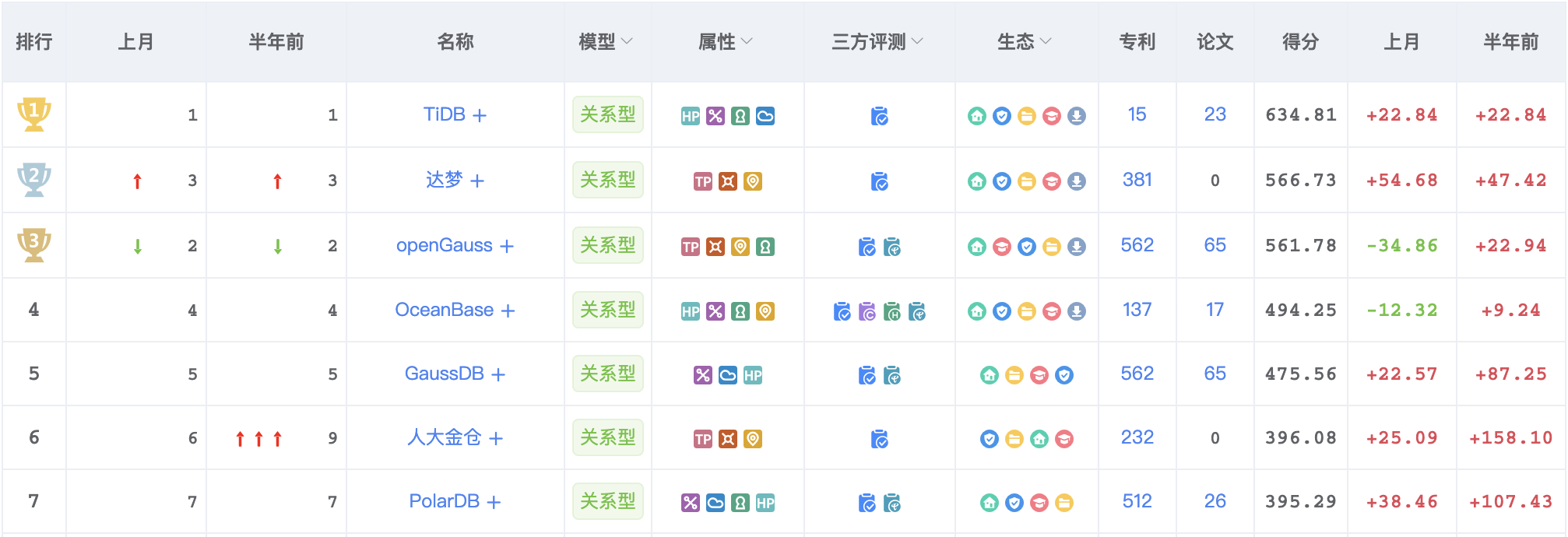Click the graduation cap icon in TiDB row
The width and height of the screenshot is (1568, 537).
click(x=1052, y=117)
